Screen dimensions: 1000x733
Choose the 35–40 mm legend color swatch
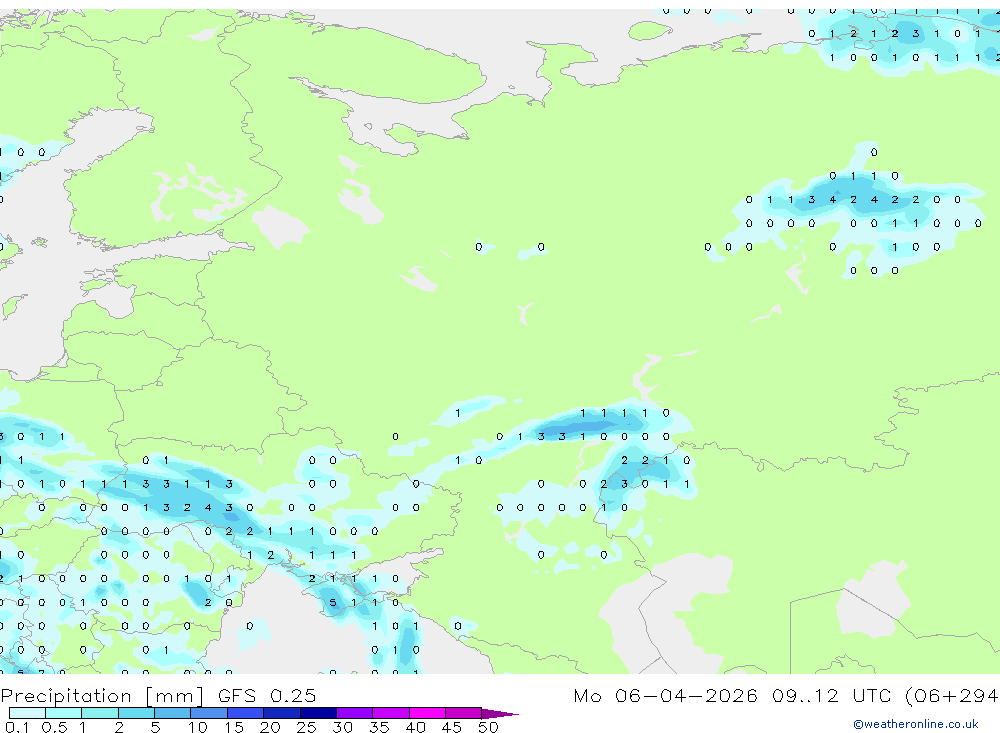pos(391,713)
